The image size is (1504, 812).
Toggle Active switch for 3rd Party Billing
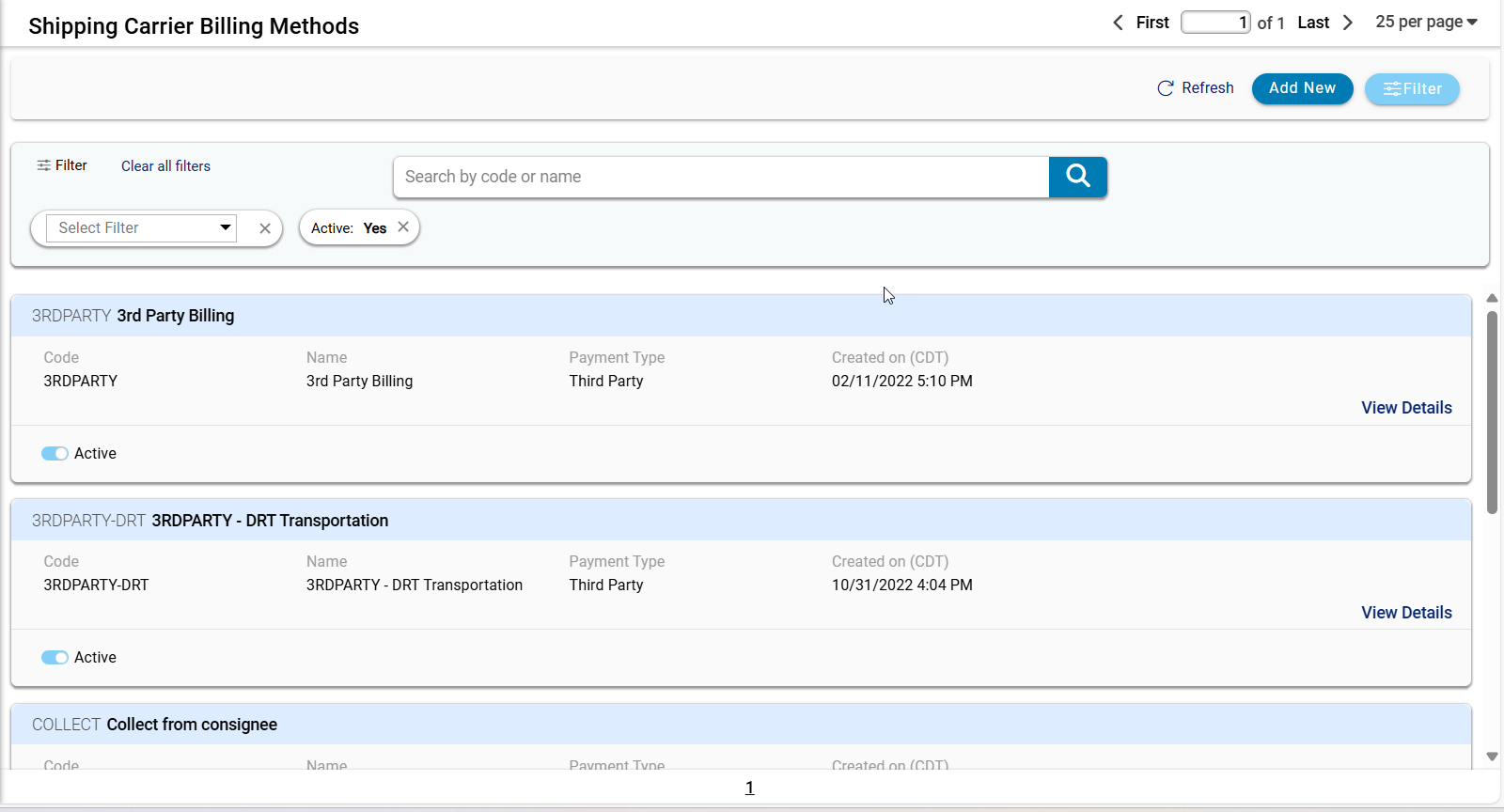[x=55, y=454]
